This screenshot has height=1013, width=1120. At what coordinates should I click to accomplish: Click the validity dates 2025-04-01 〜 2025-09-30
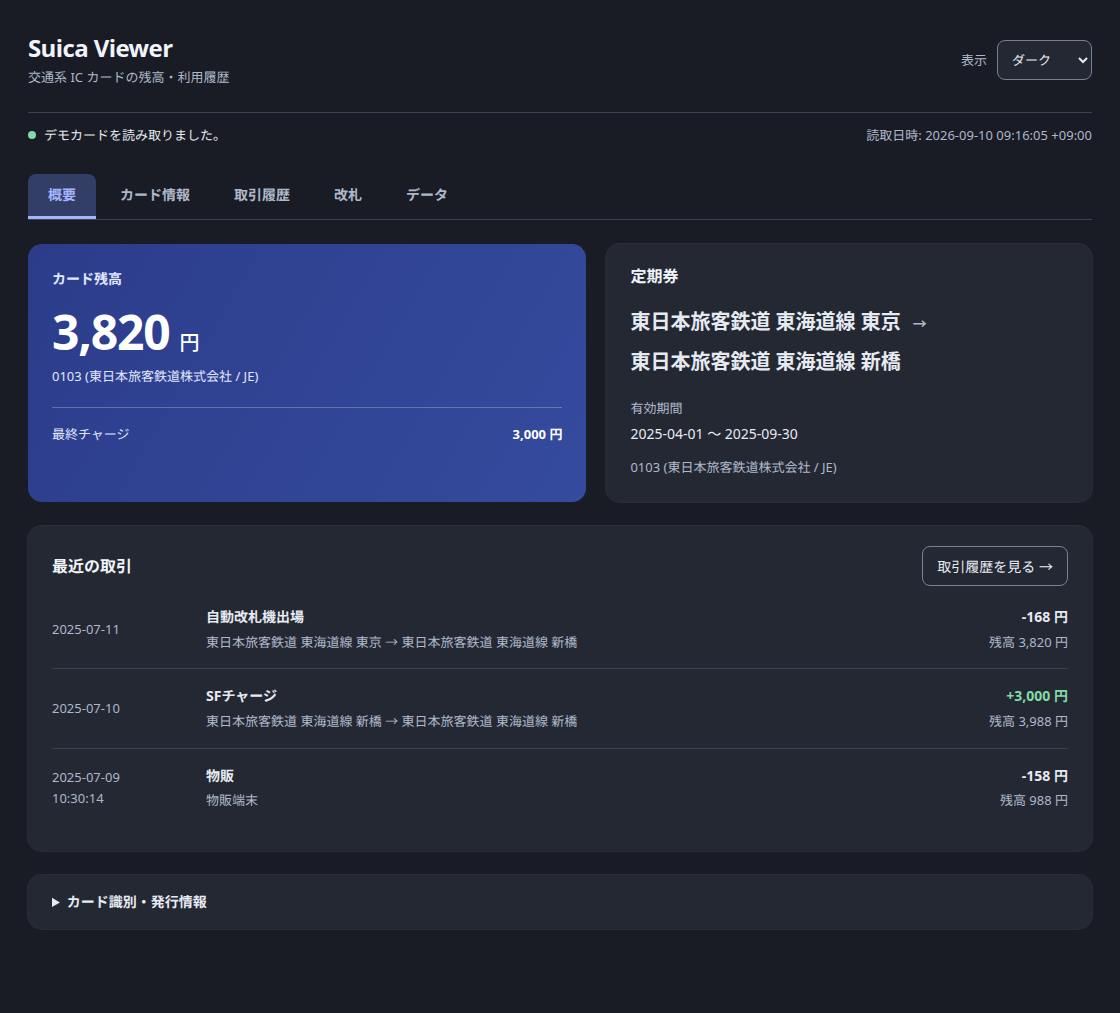pos(714,434)
